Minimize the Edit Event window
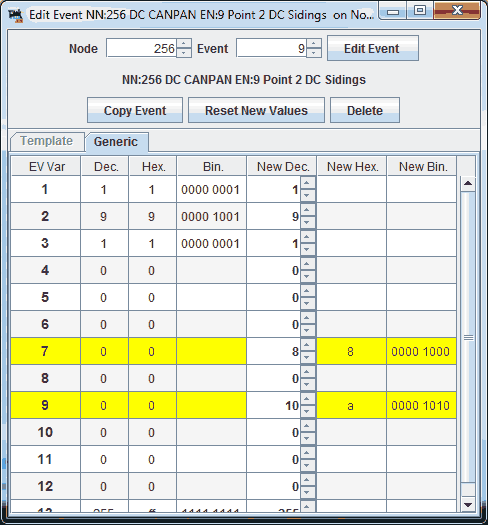Viewport: 488px width, 525px height. 393,12
